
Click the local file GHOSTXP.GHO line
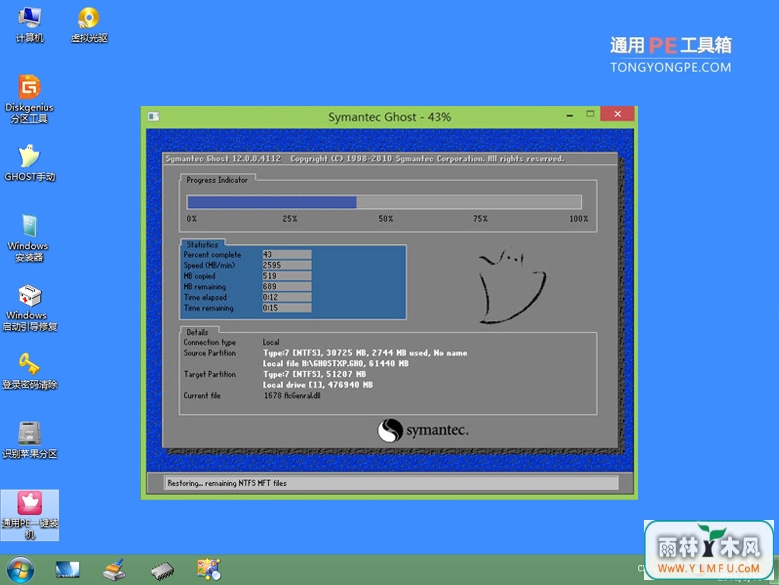pos(335,364)
